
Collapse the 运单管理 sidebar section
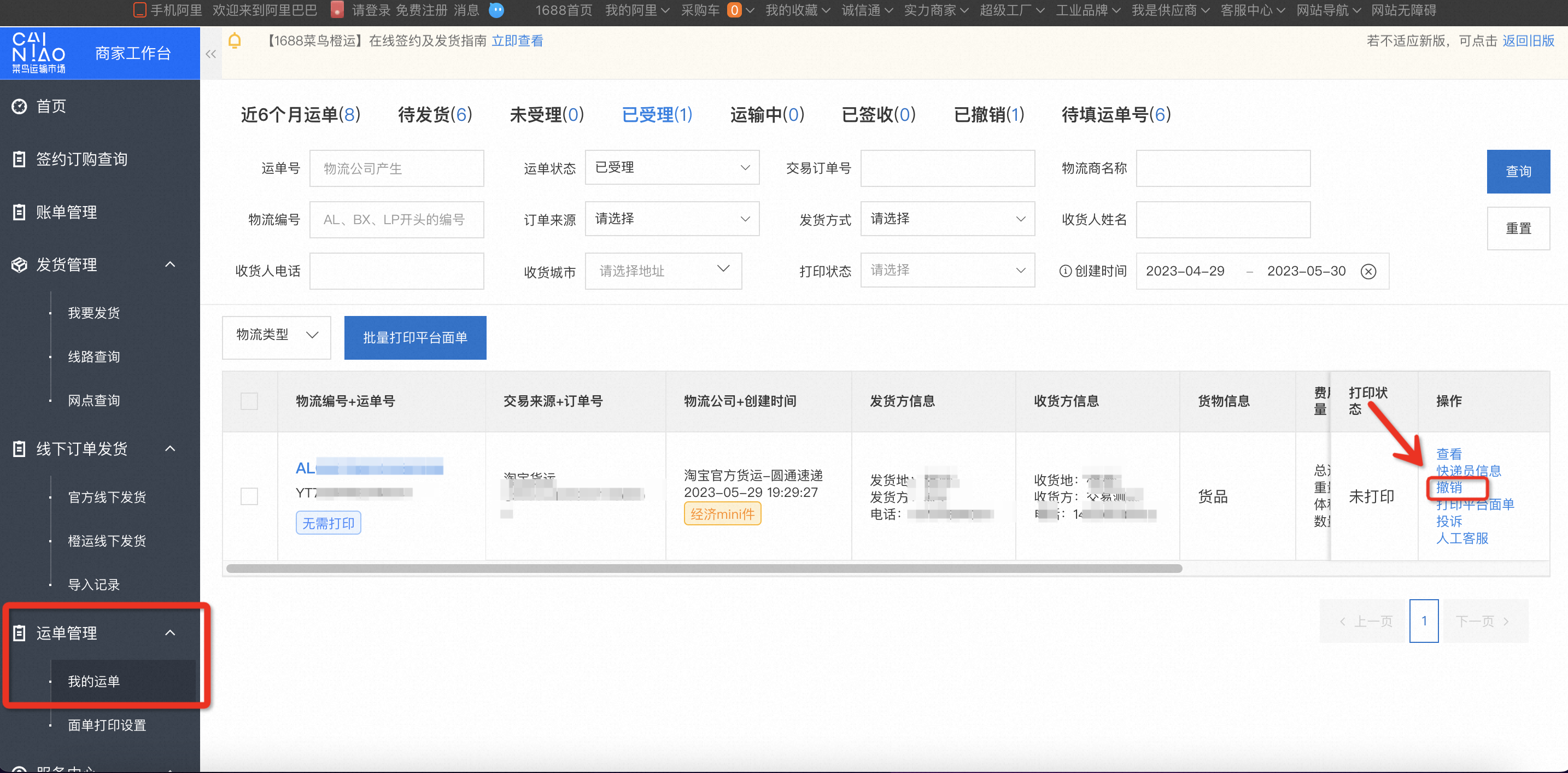(171, 633)
